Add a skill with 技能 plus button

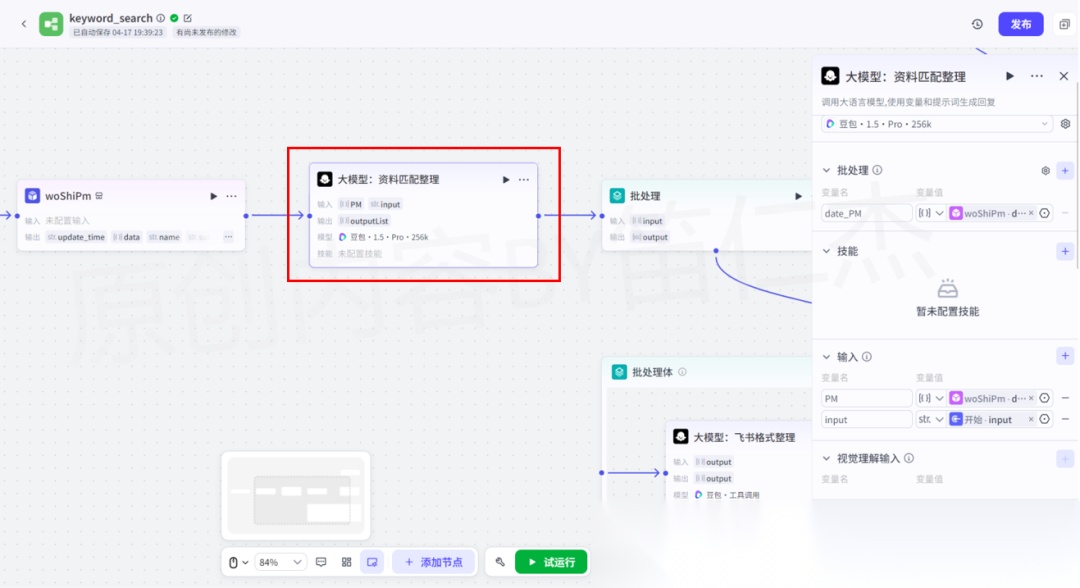pos(1065,251)
